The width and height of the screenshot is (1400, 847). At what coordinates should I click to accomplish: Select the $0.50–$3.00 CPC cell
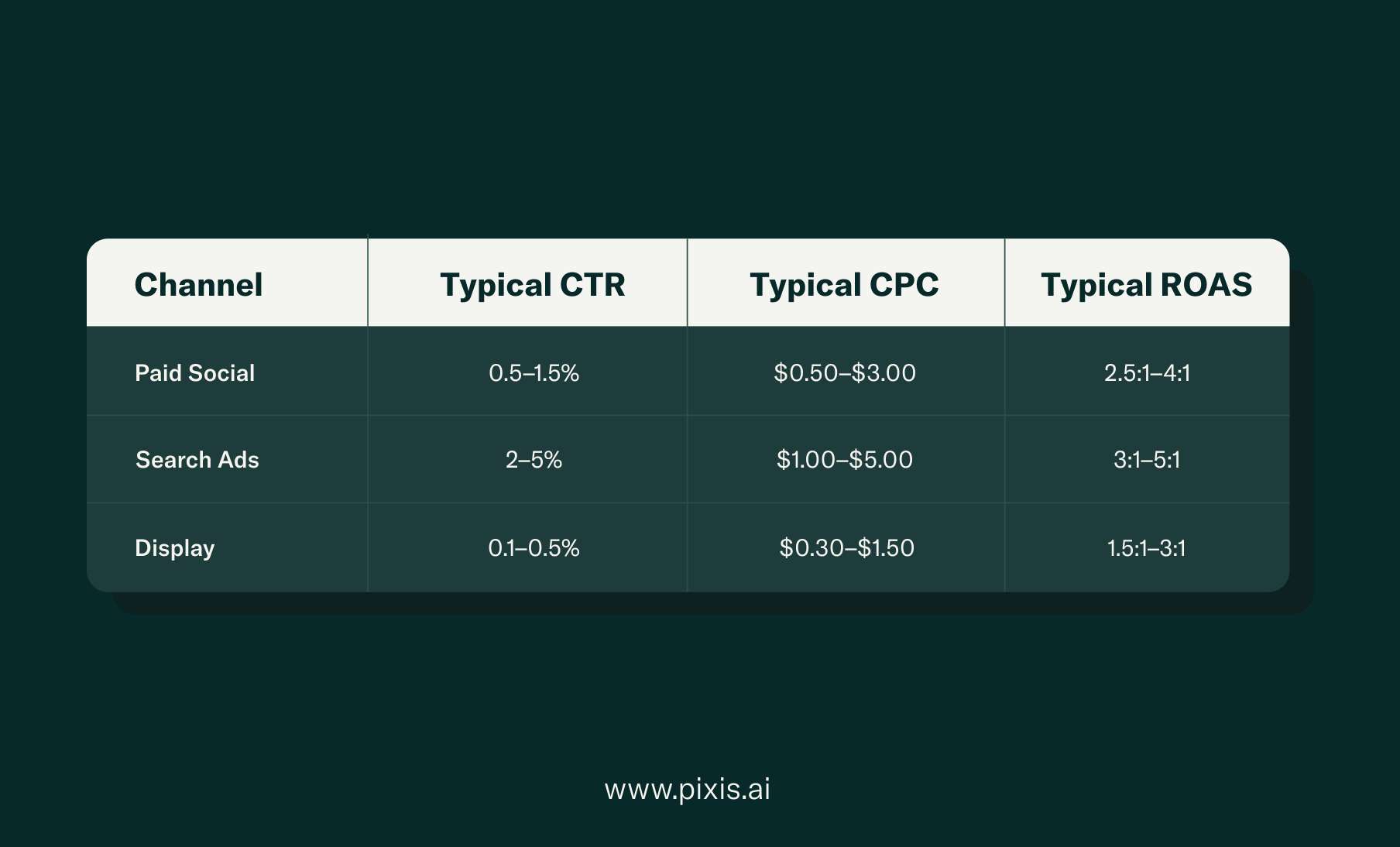(x=845, y=373)
